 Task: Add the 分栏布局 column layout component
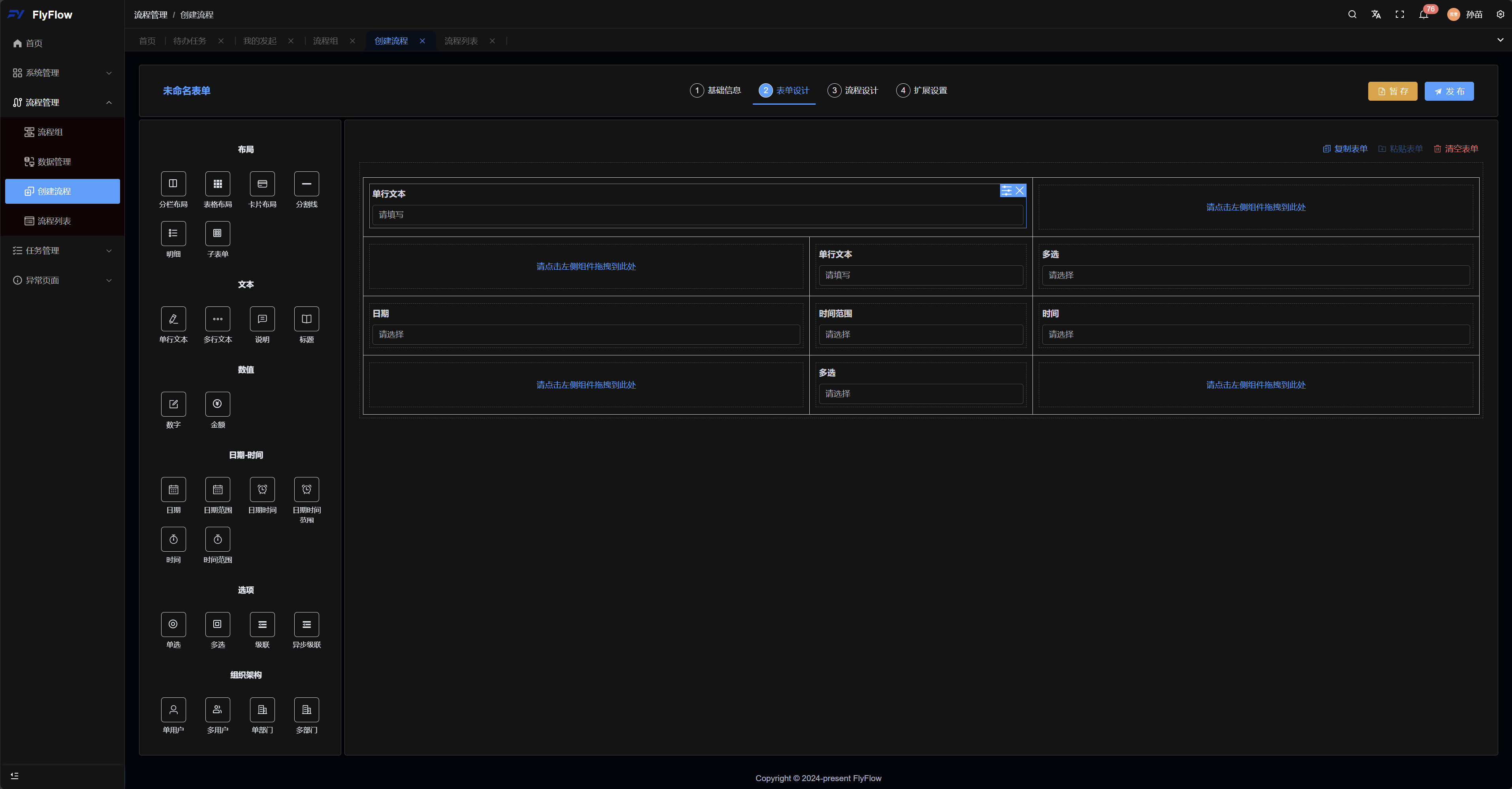[x=173, y=184]
